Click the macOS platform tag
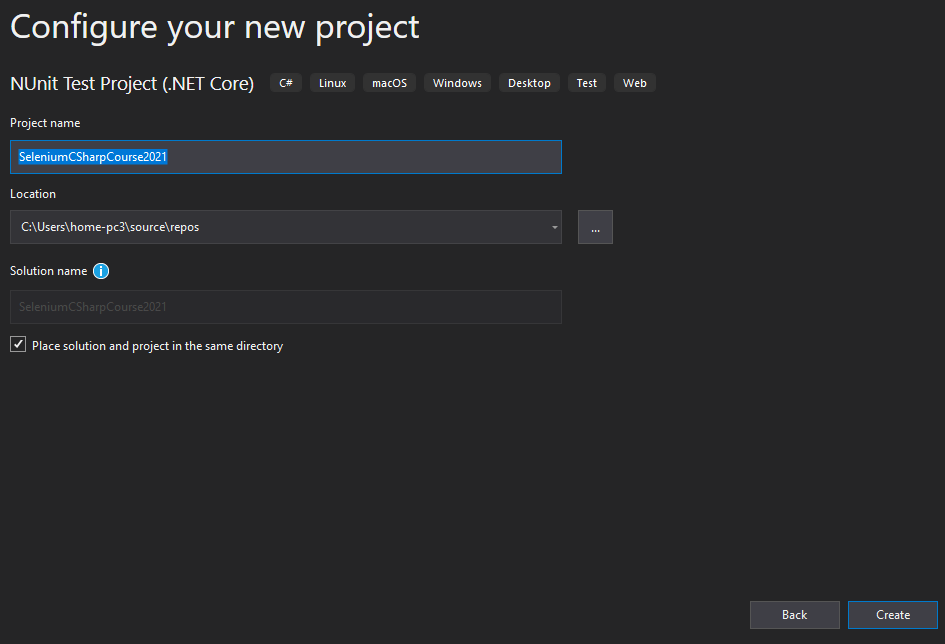 389,83
